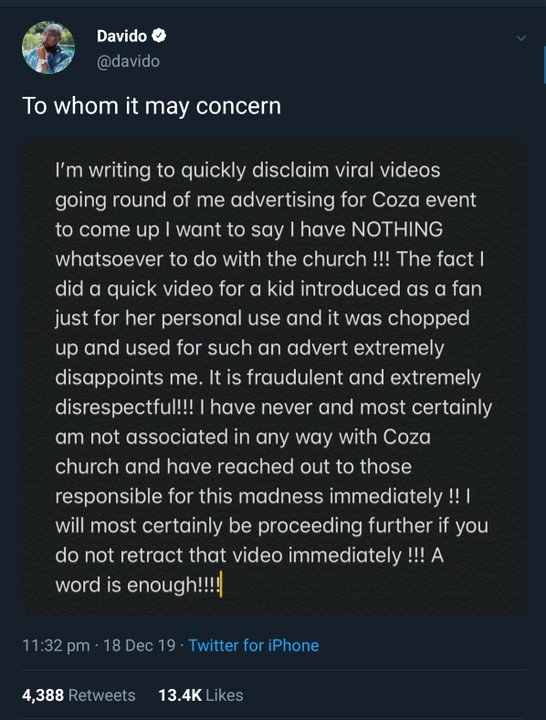Click the yellow text cursor after "enough!!!!"
This screenshot has width=546, height=720.
221,584
